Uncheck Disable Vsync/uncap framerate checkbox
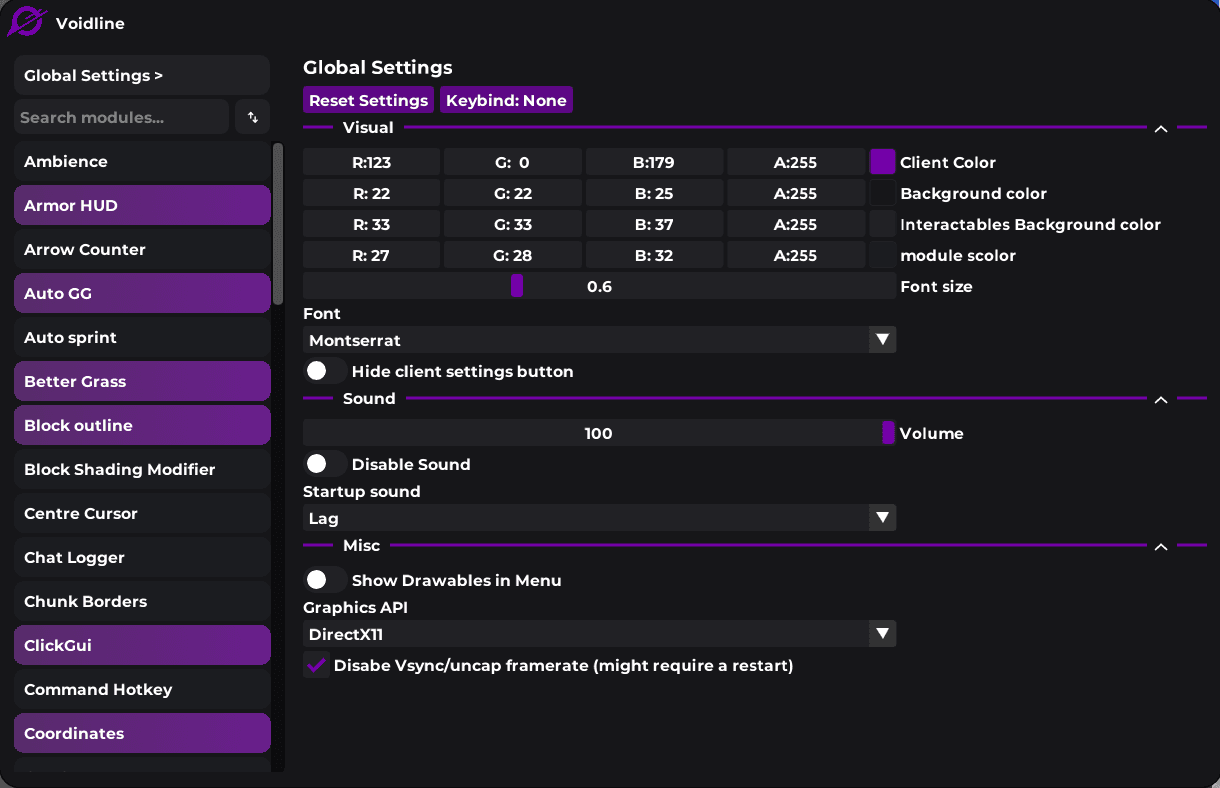 [317, 665]
